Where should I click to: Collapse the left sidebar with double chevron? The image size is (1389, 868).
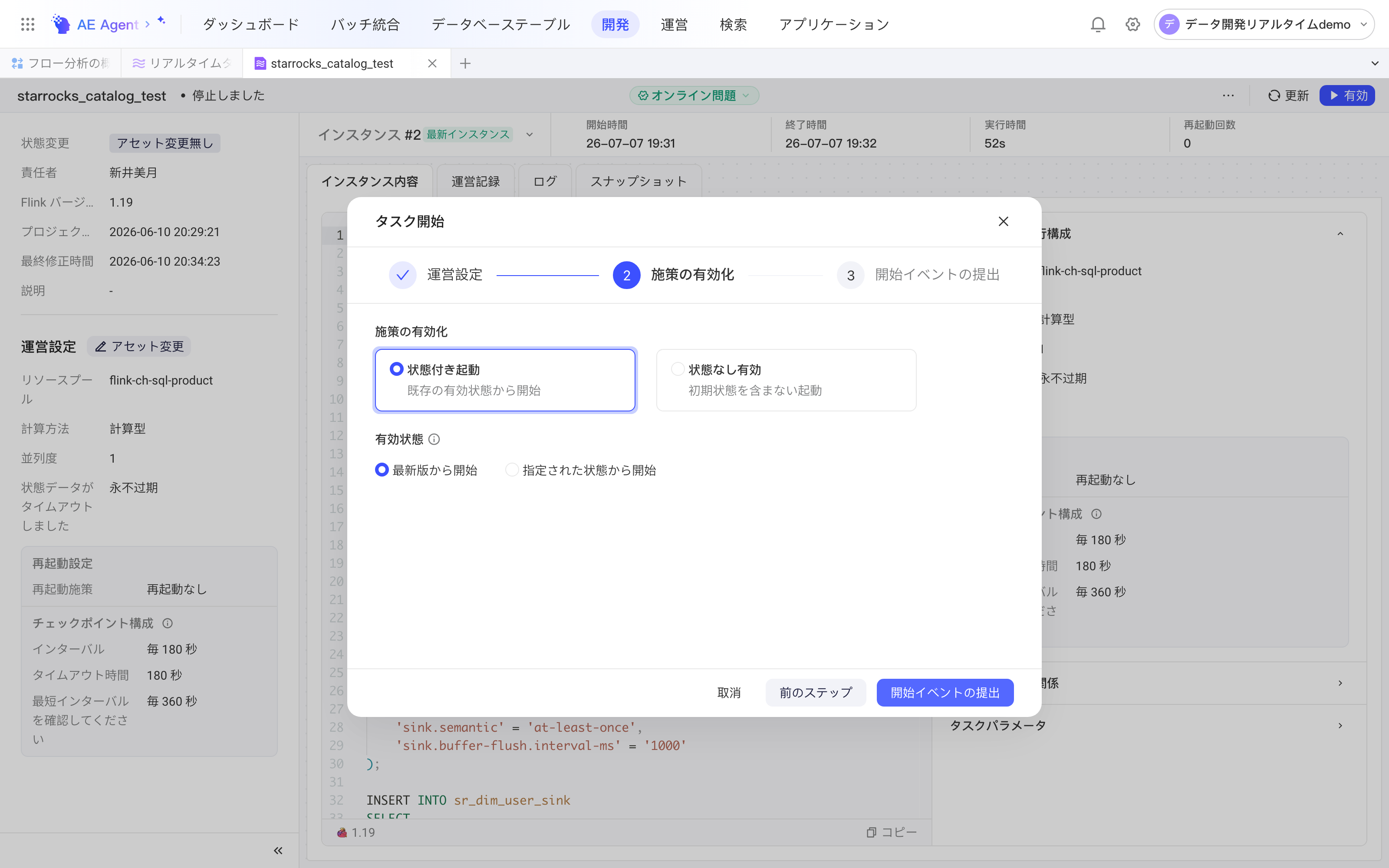[x=278, y=850]
